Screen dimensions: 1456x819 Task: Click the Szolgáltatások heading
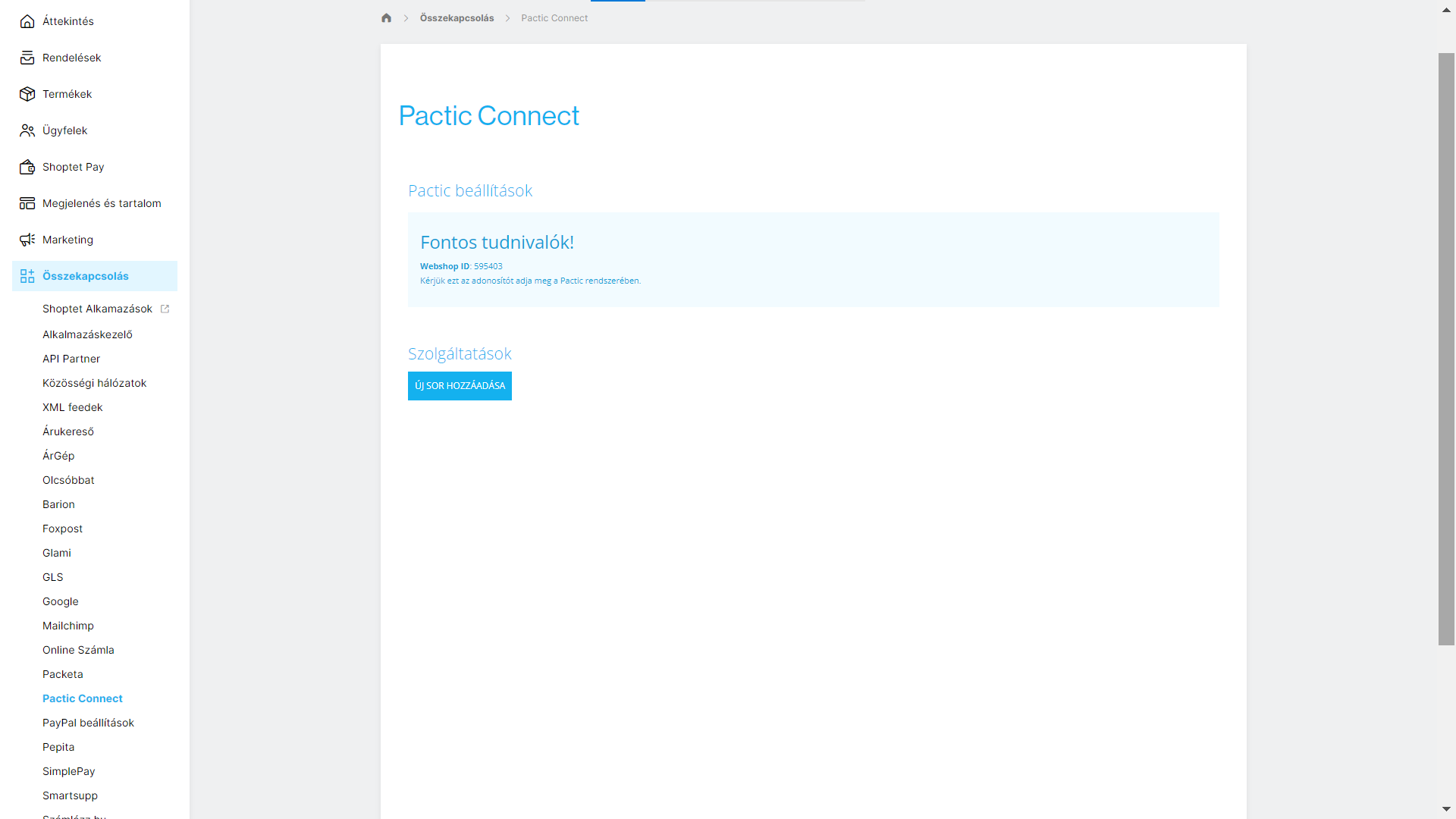click(x=460, y=353)
